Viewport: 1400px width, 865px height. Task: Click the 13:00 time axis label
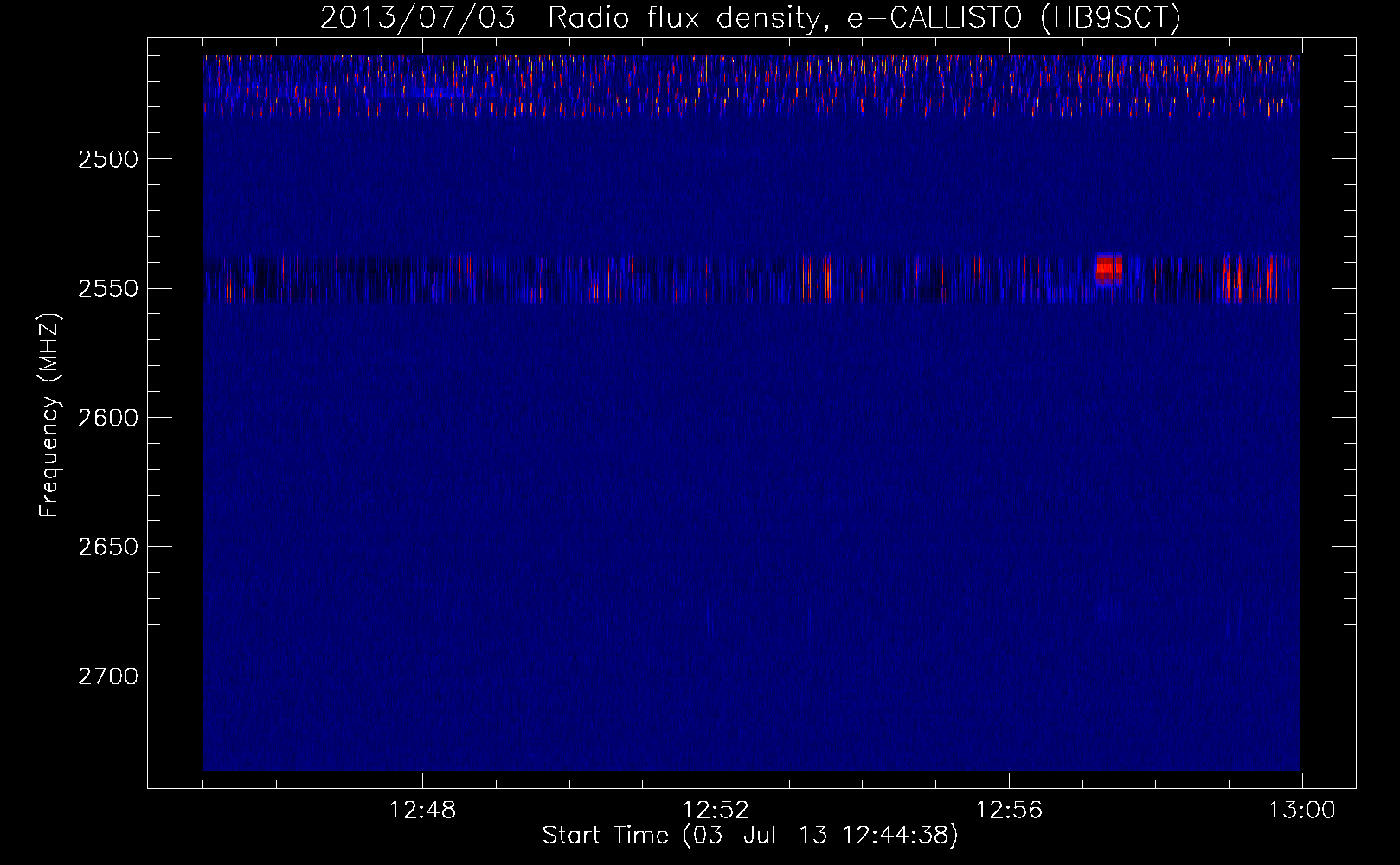point(1301,811)
